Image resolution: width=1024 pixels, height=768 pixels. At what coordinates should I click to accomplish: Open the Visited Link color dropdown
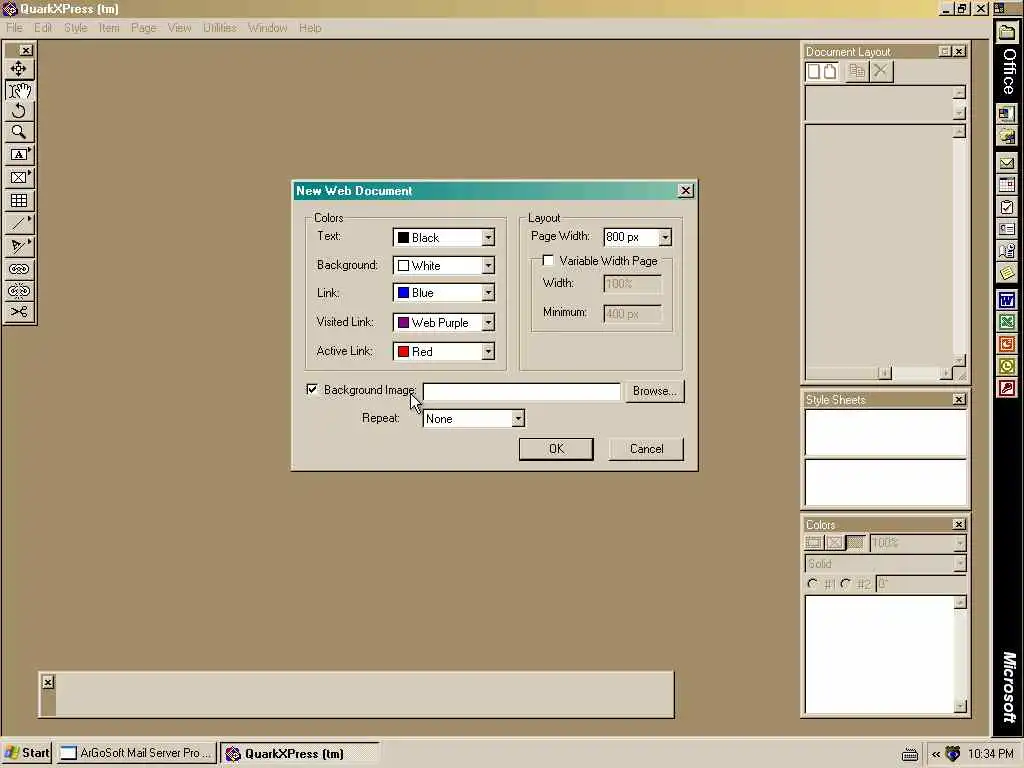pos(488,323)
